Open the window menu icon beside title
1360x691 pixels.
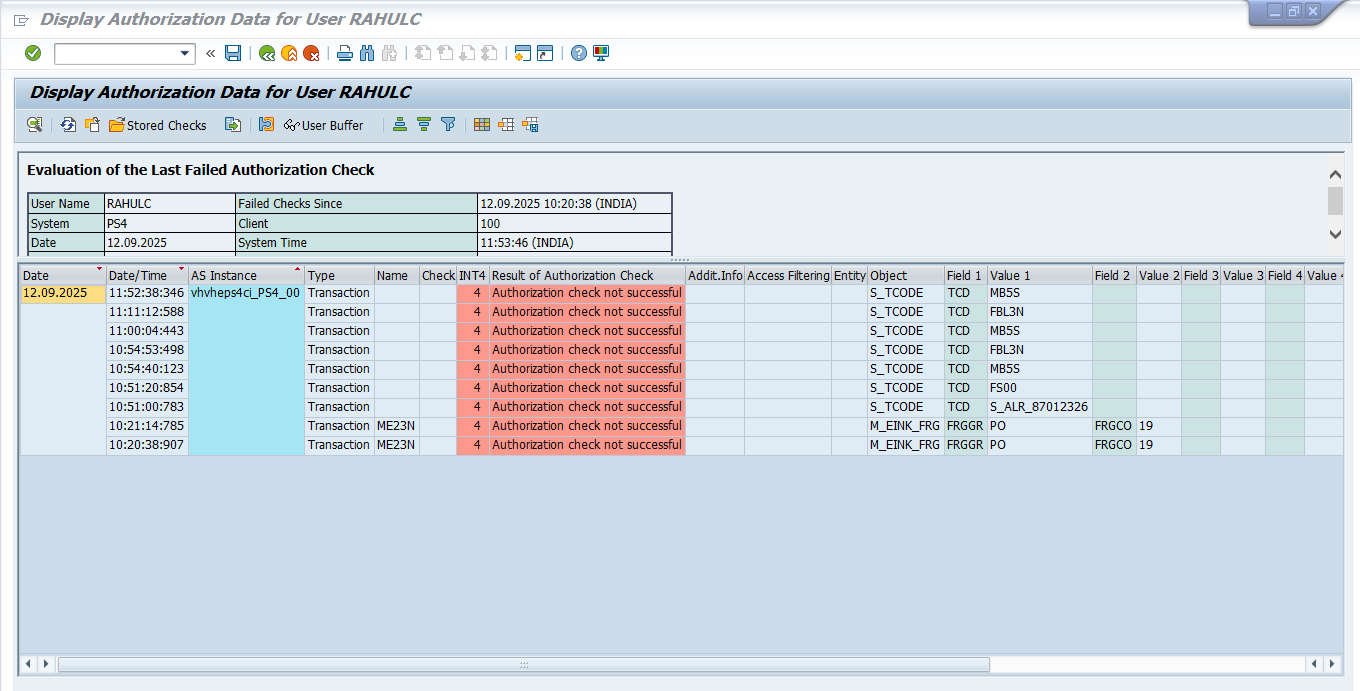pyautogui.click(x=21, y=20)
